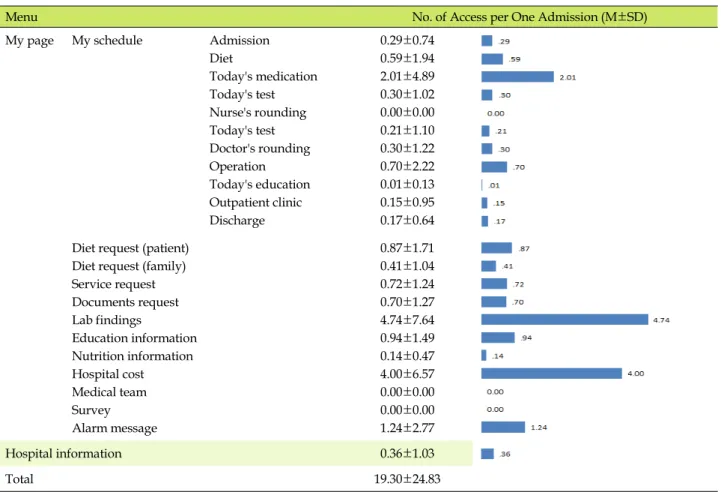Click the bar labeled 2.01
721x492 pixels.
[517, 77]
